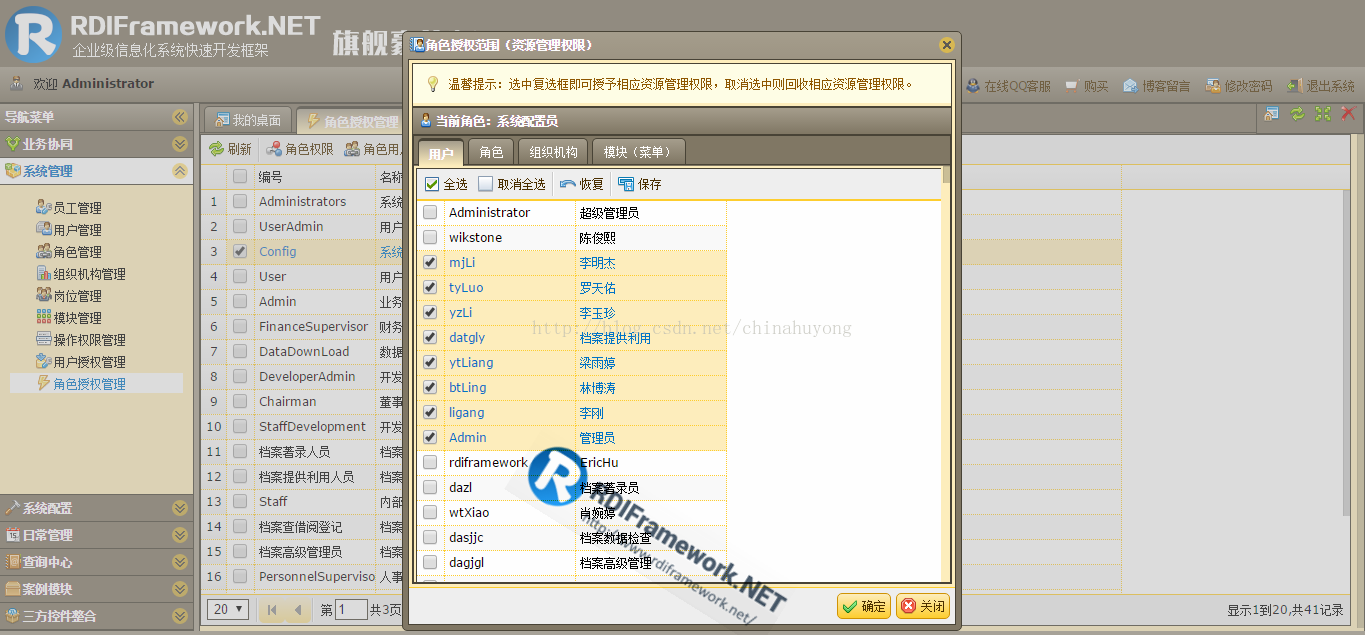Check the Administrator user checkbox
The width and height of the screenshot is (1365, 635).
[x=430, y=212]
